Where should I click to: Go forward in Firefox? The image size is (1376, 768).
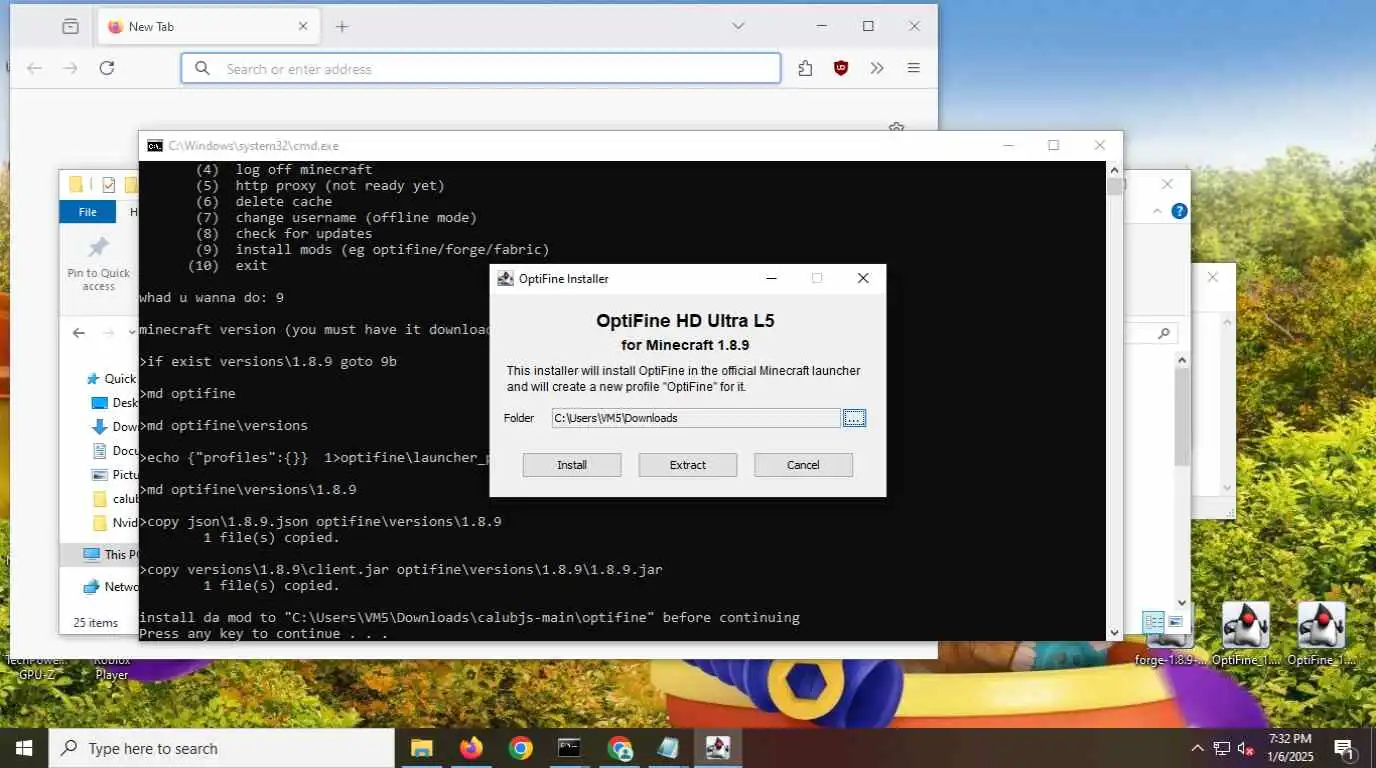pyautogui.click(x=70, y=68)
